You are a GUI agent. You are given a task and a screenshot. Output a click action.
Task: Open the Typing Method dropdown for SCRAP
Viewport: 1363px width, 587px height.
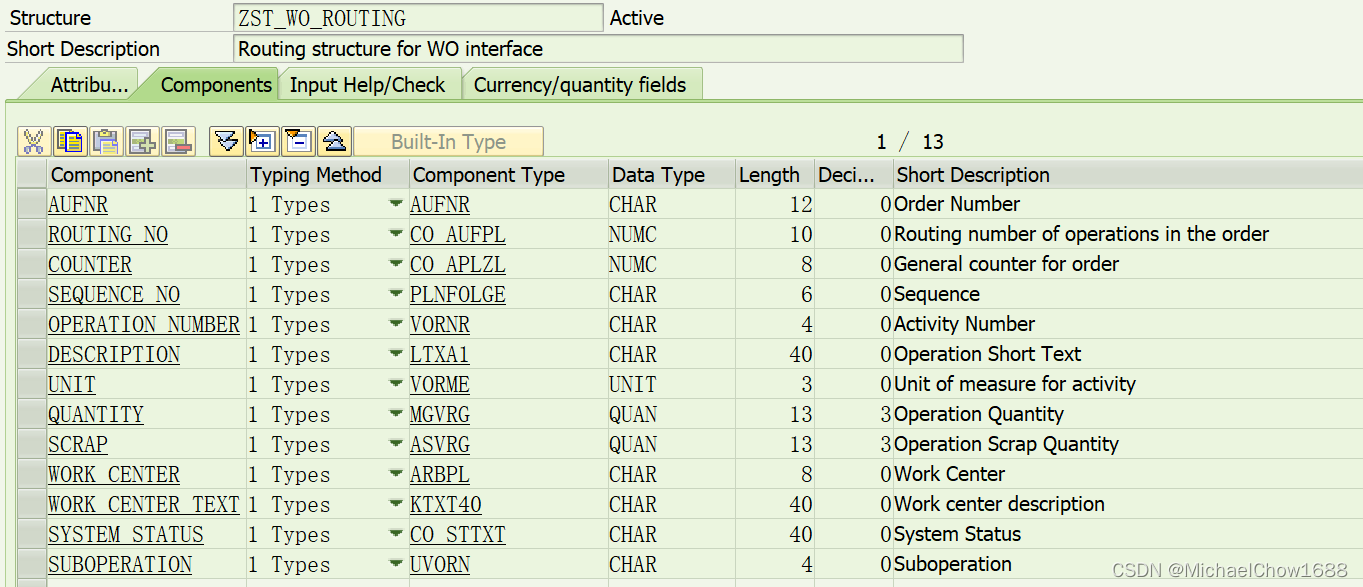[397, 444]
